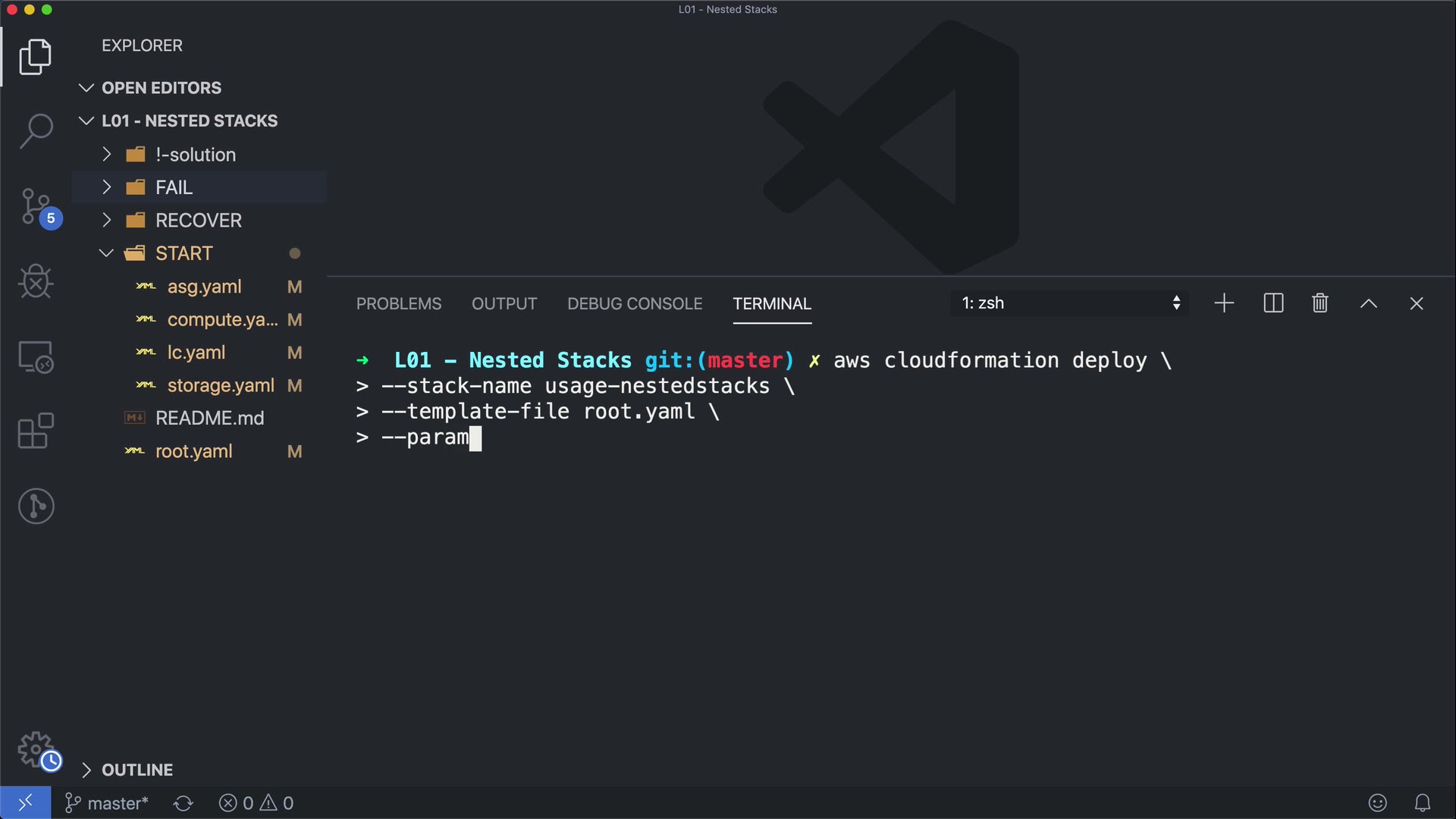Open the Remote Explorer view

click(36, 356)
